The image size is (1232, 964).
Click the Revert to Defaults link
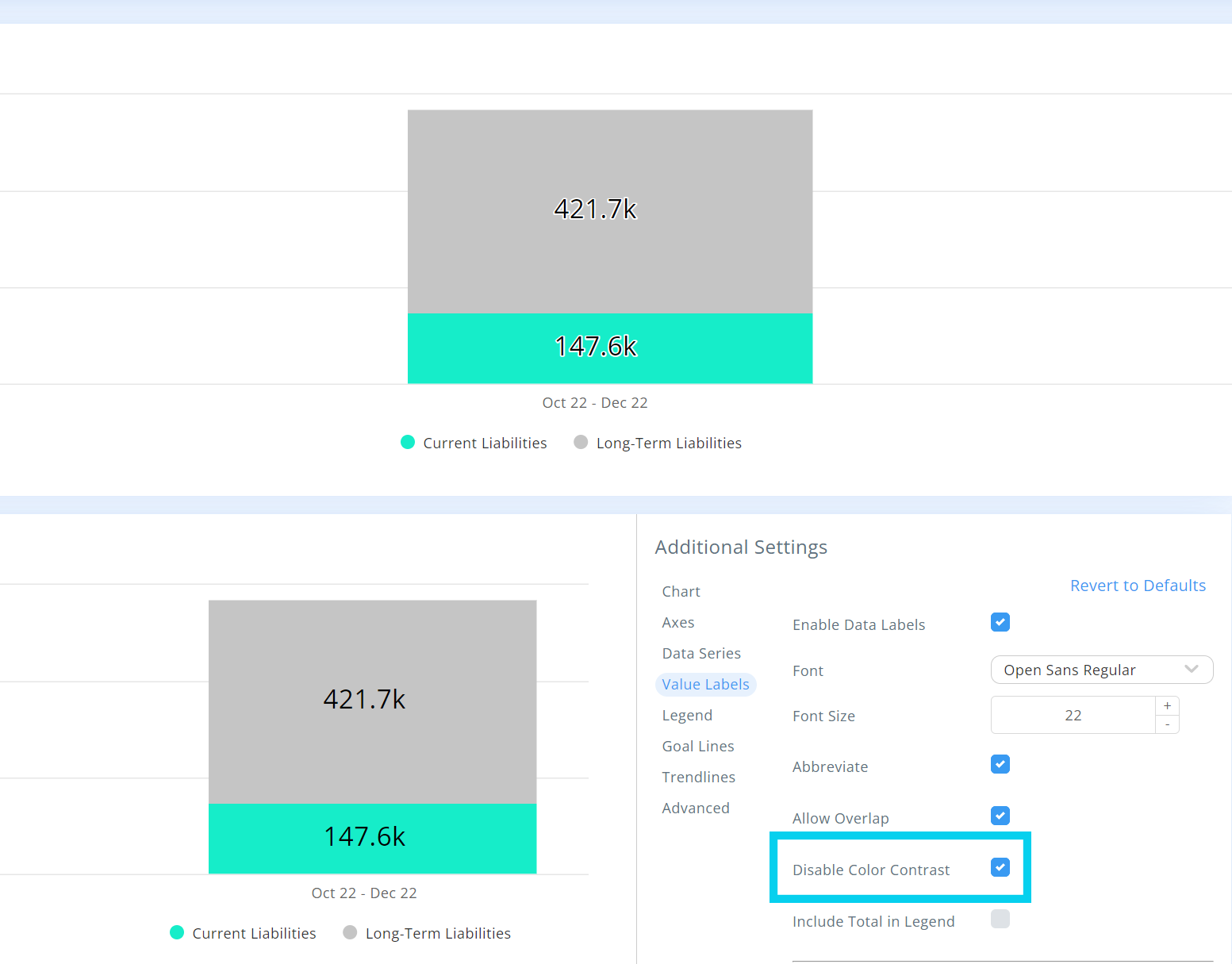pyautogui.click(x=1138, y=586)
